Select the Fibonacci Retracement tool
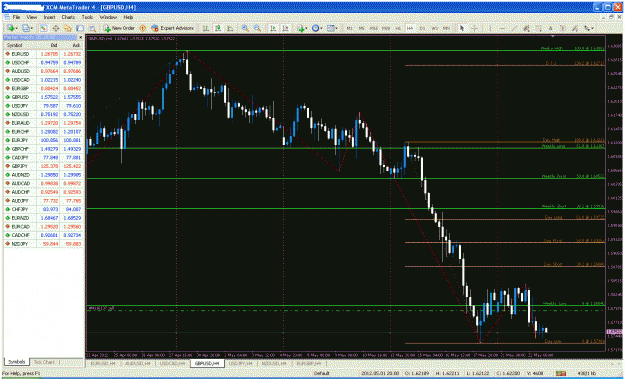The height and width of the screenshot is (379, 625). (539, 28)
